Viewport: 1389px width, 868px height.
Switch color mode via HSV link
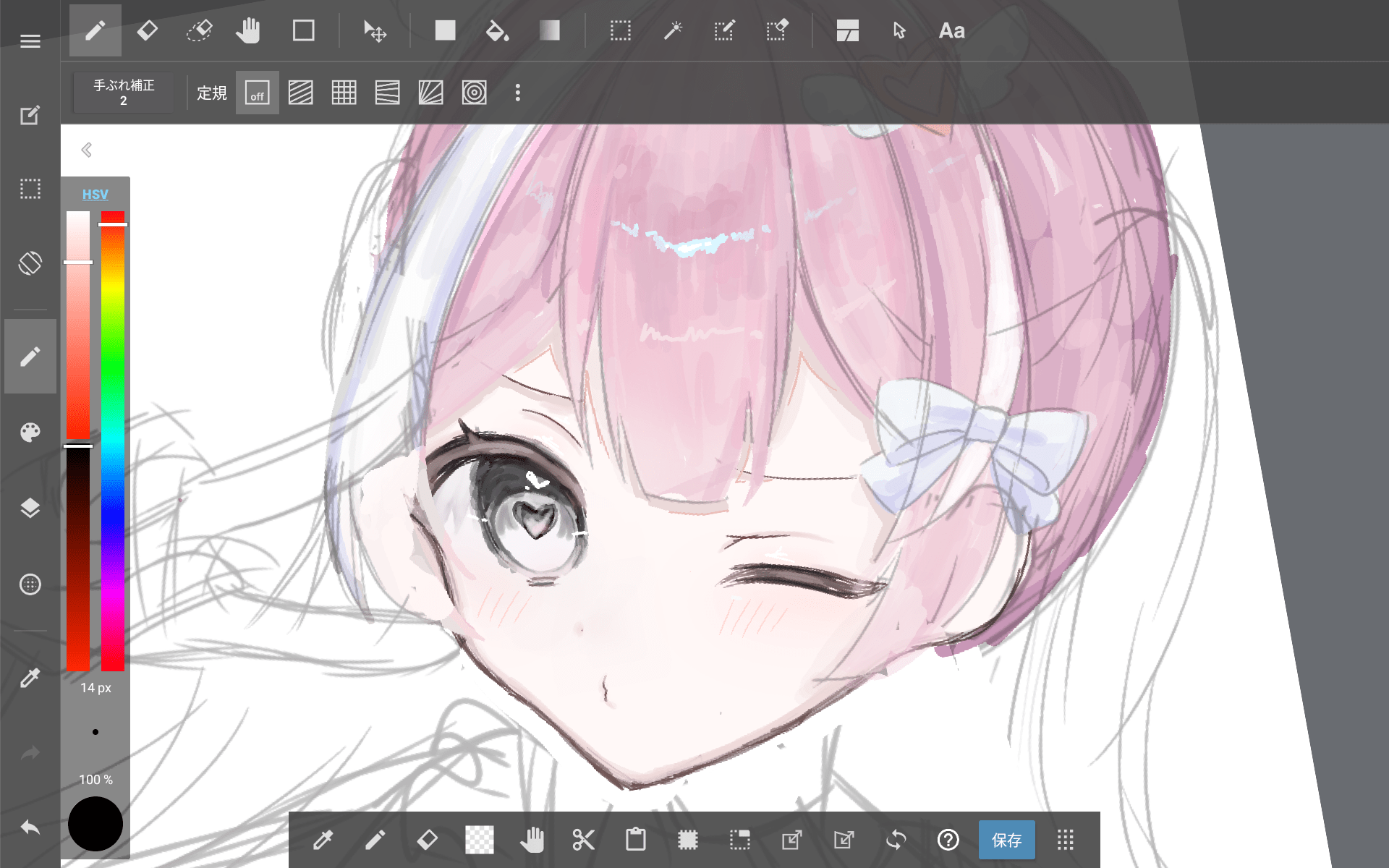pos(95,194)
